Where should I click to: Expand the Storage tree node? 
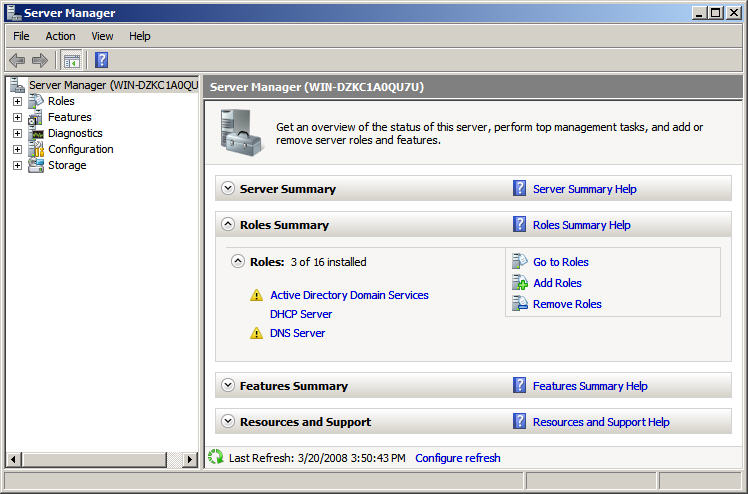[17, 165]
